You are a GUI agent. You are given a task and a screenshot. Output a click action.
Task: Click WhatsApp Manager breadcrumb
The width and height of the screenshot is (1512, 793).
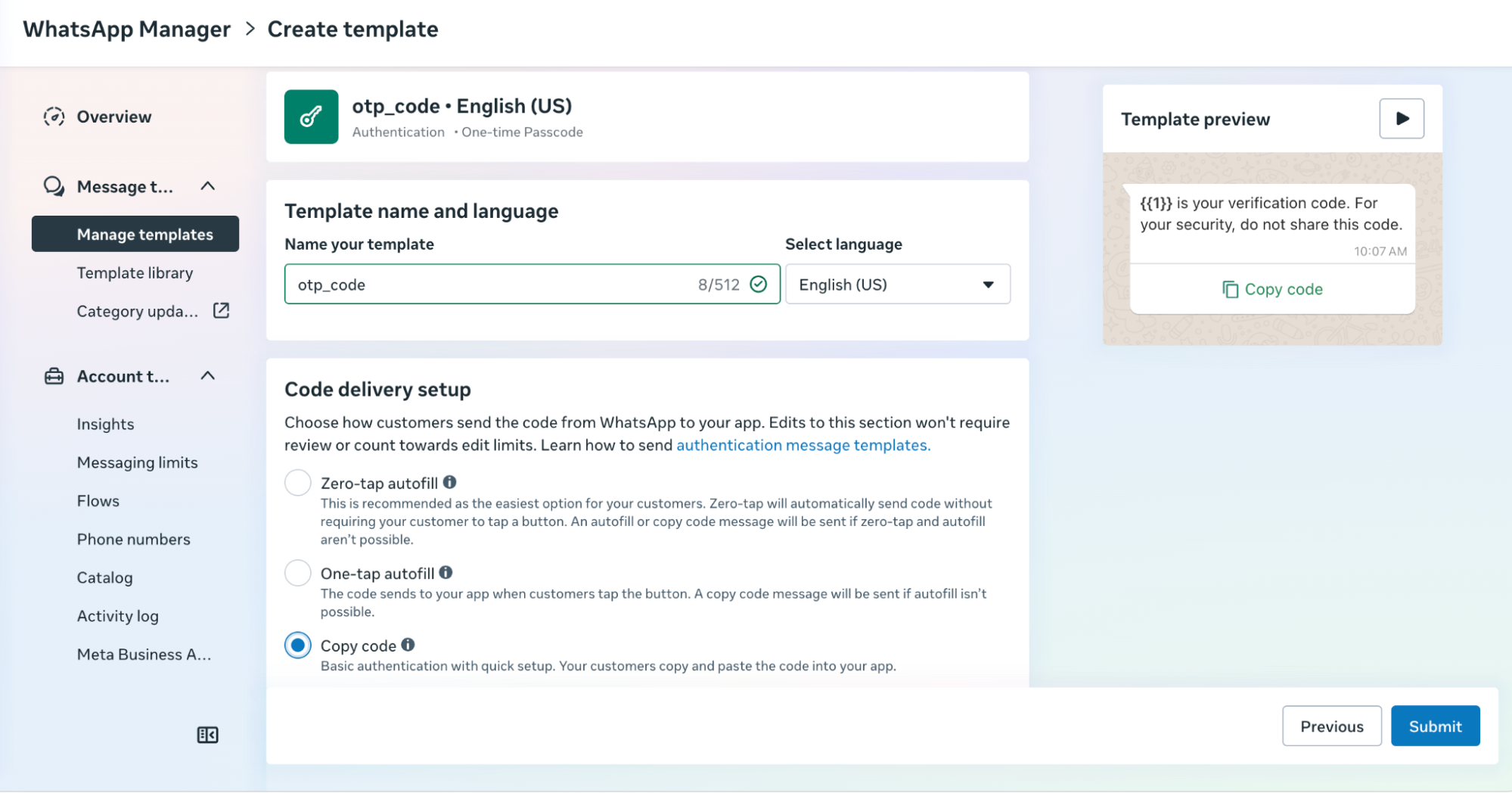(126, 30)
